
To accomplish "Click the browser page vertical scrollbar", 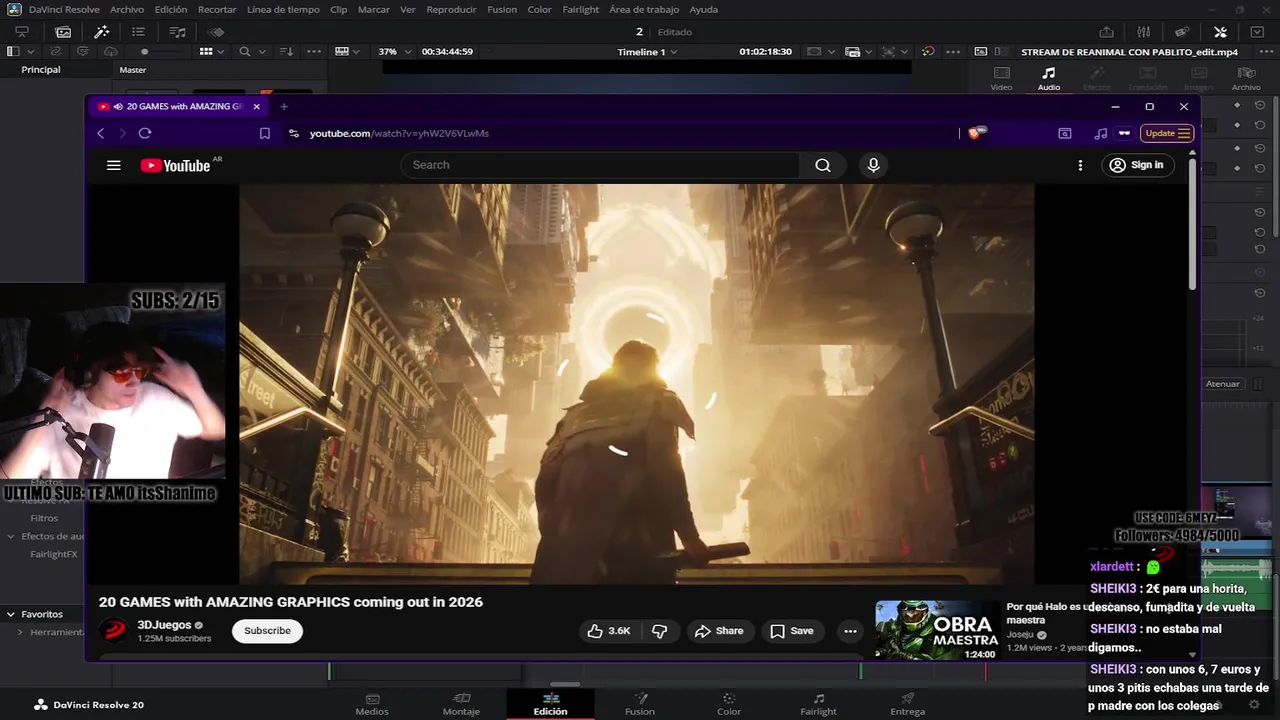I will [1192, 224].
